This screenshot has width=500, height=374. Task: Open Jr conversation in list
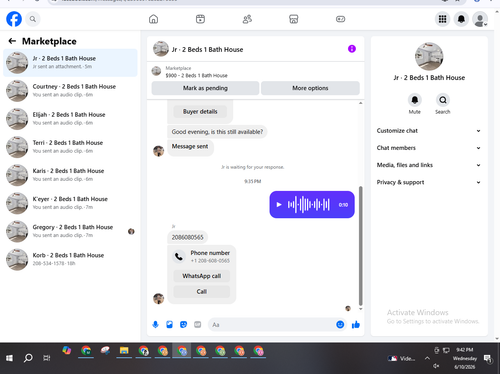click(70, 63)
